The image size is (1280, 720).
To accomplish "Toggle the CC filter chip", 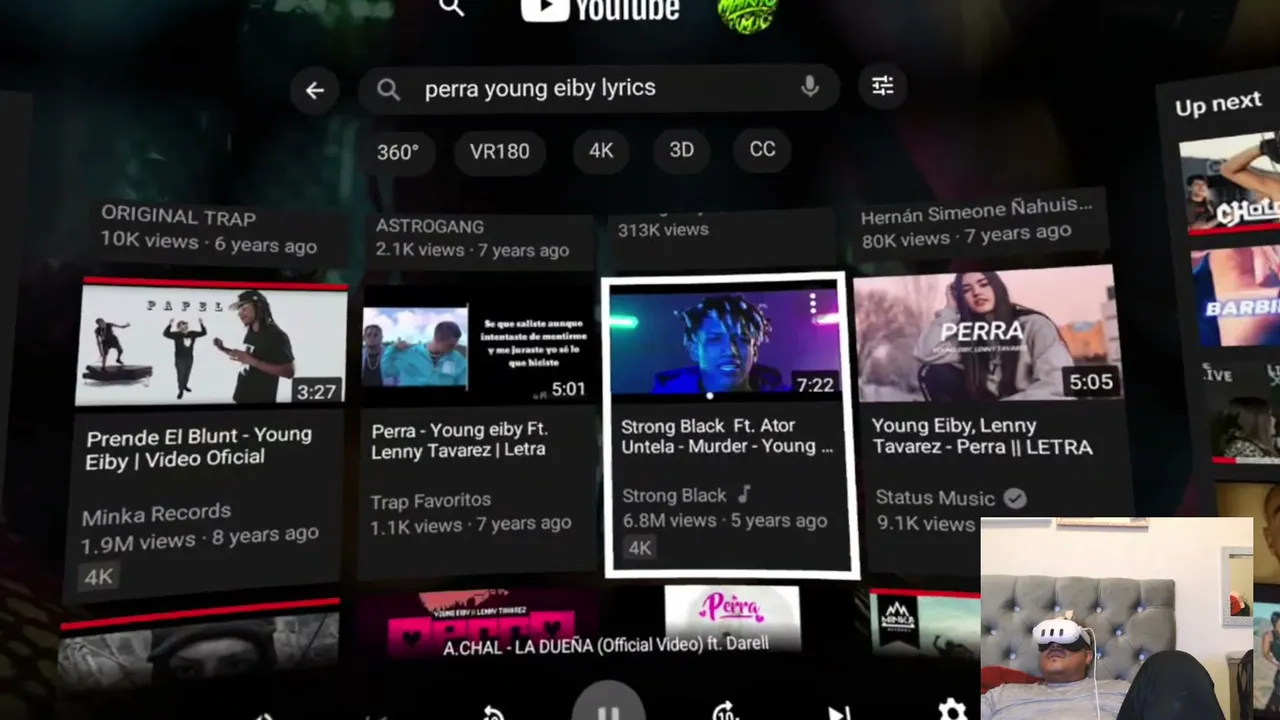I will pos(762,149).
